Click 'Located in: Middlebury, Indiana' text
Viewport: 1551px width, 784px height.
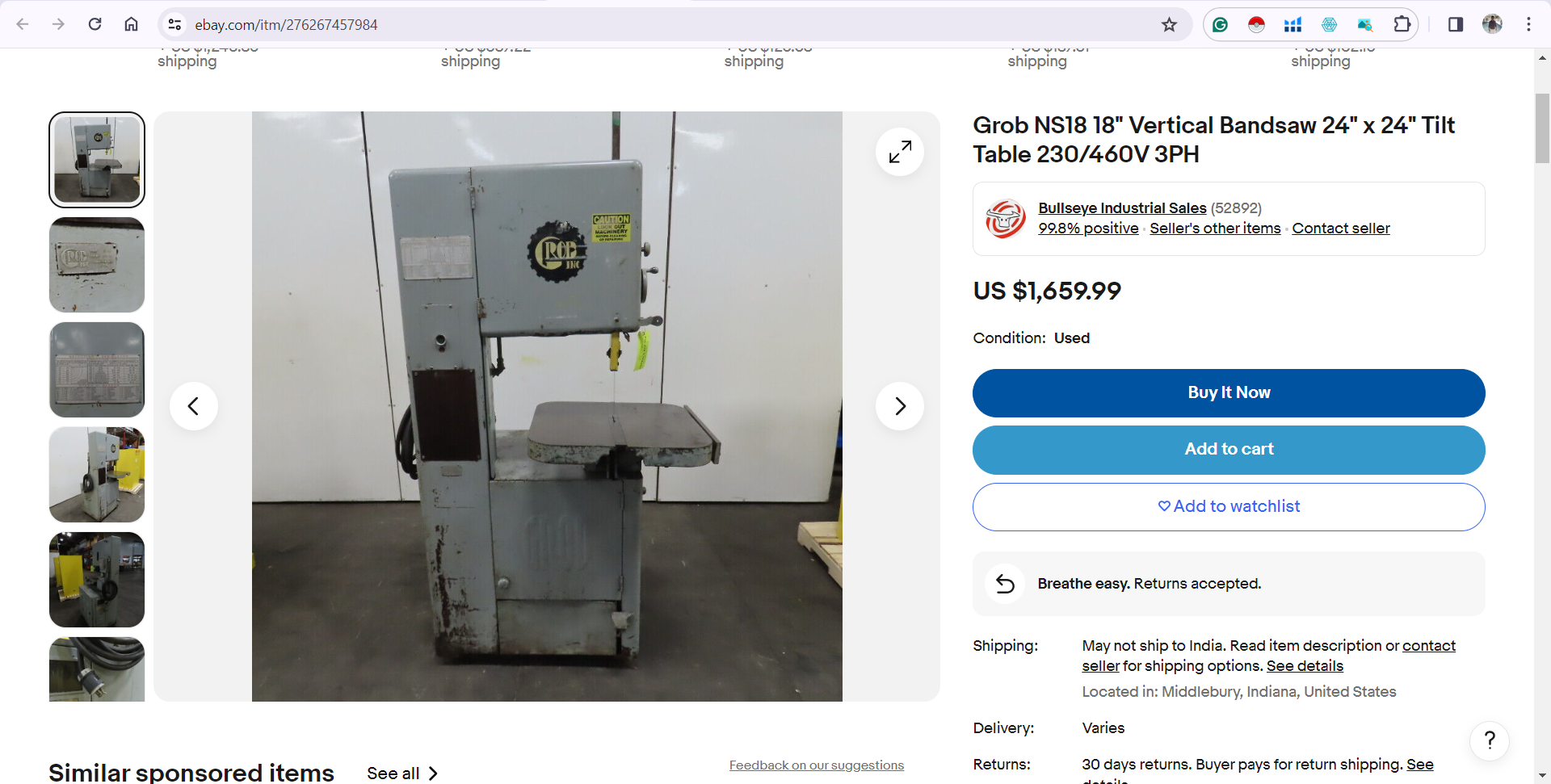pyautogui.click(x=1239, y=692)
